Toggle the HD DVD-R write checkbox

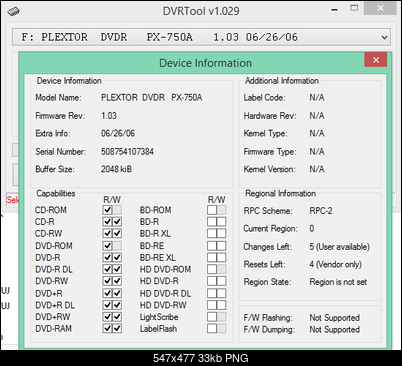click(x=221, y=281)
